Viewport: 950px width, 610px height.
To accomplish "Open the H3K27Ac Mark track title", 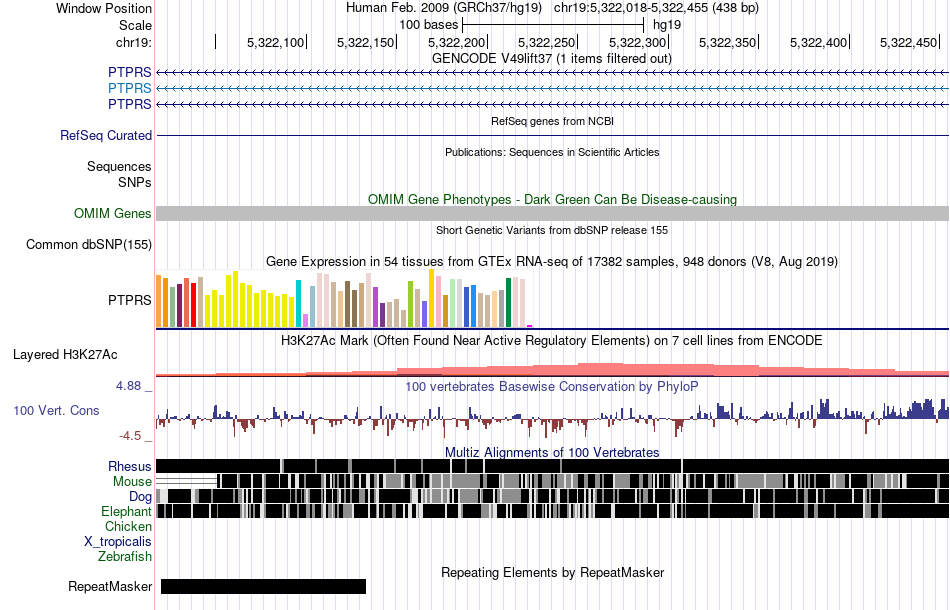I will tap(552, 340).
